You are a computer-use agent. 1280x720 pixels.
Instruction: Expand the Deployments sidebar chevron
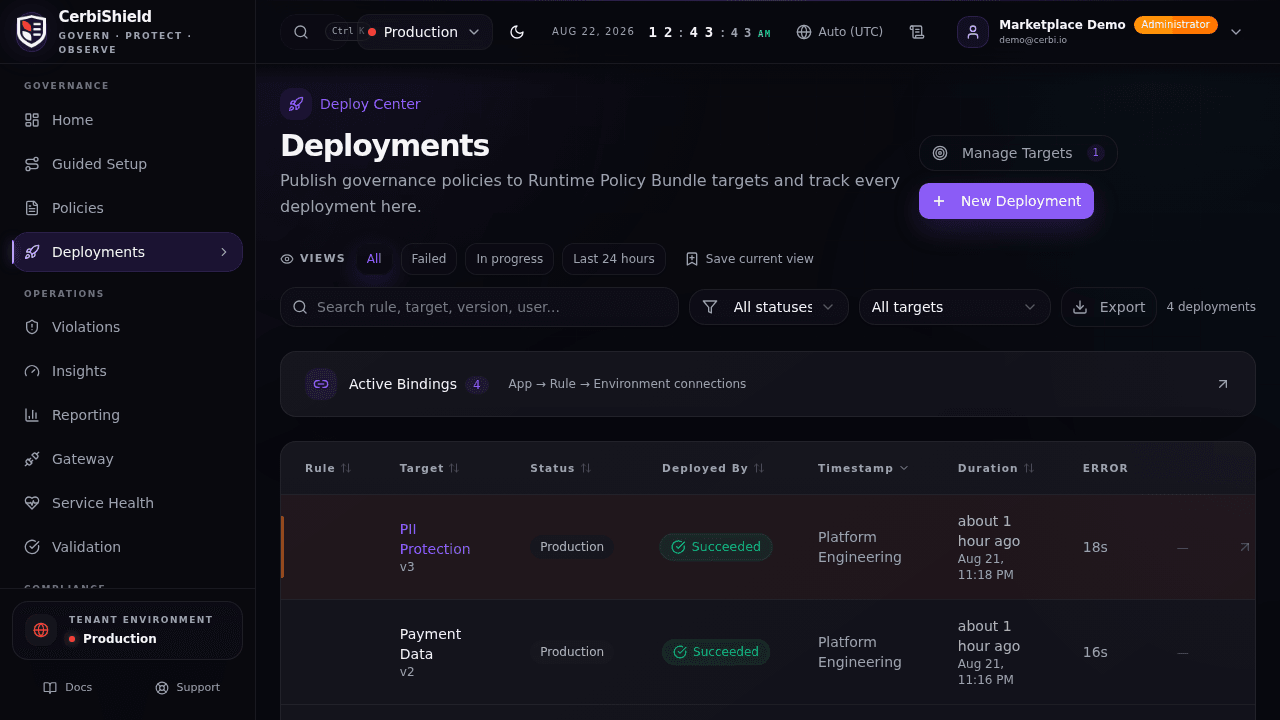(224, 252)
